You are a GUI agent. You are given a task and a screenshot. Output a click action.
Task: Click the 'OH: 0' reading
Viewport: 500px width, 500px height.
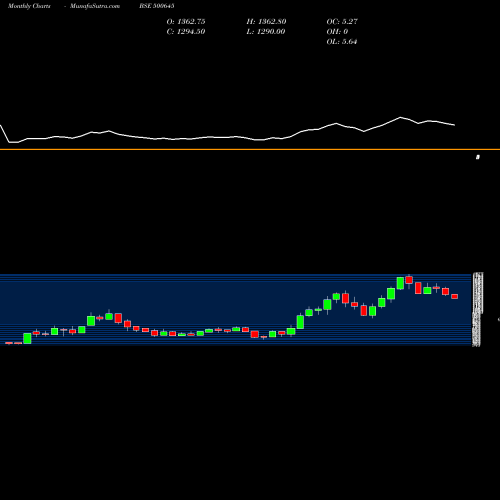click(337, 32)
